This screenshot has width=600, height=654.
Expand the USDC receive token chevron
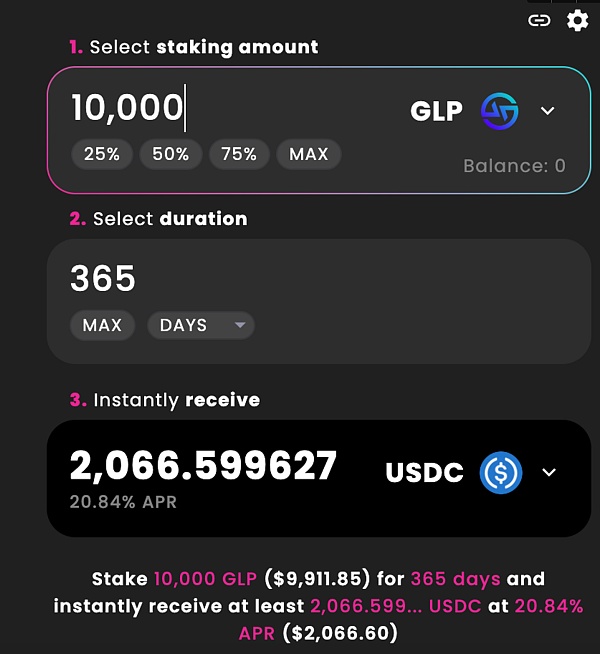pos(548,472)
